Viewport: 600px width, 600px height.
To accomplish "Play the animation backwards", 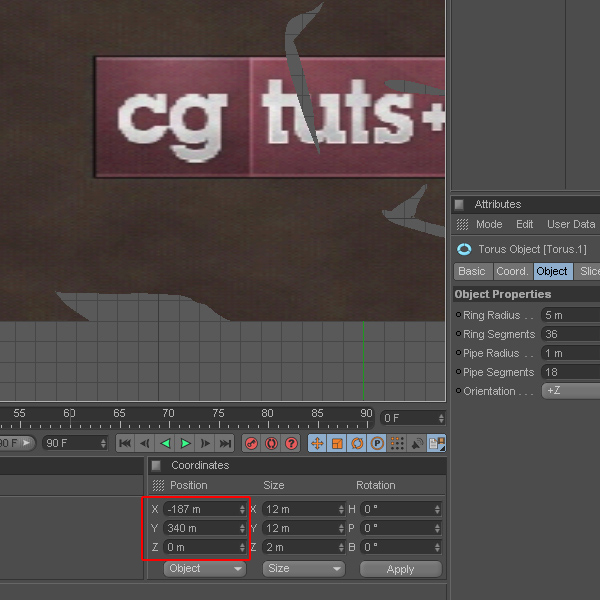I will click(x=165, y=443).
